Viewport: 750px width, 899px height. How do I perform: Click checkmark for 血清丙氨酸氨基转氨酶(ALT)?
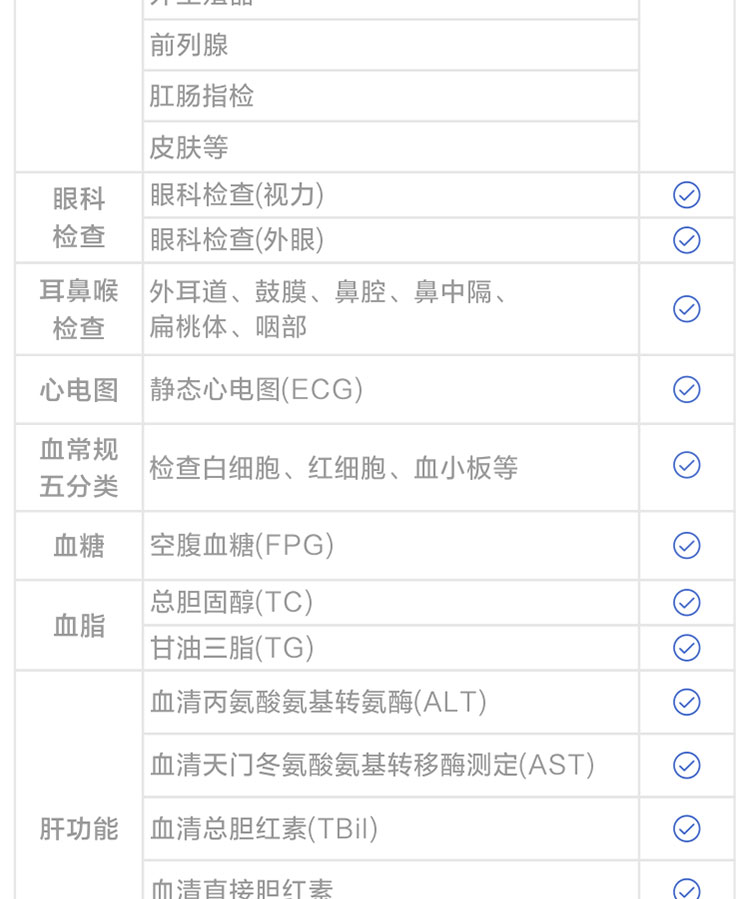[x=686, y=702]
